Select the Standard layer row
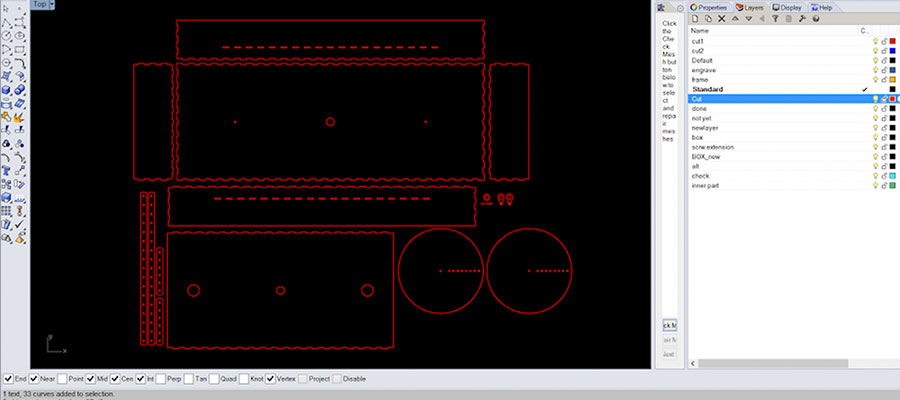The image size is (900, 400). point(794,90)
